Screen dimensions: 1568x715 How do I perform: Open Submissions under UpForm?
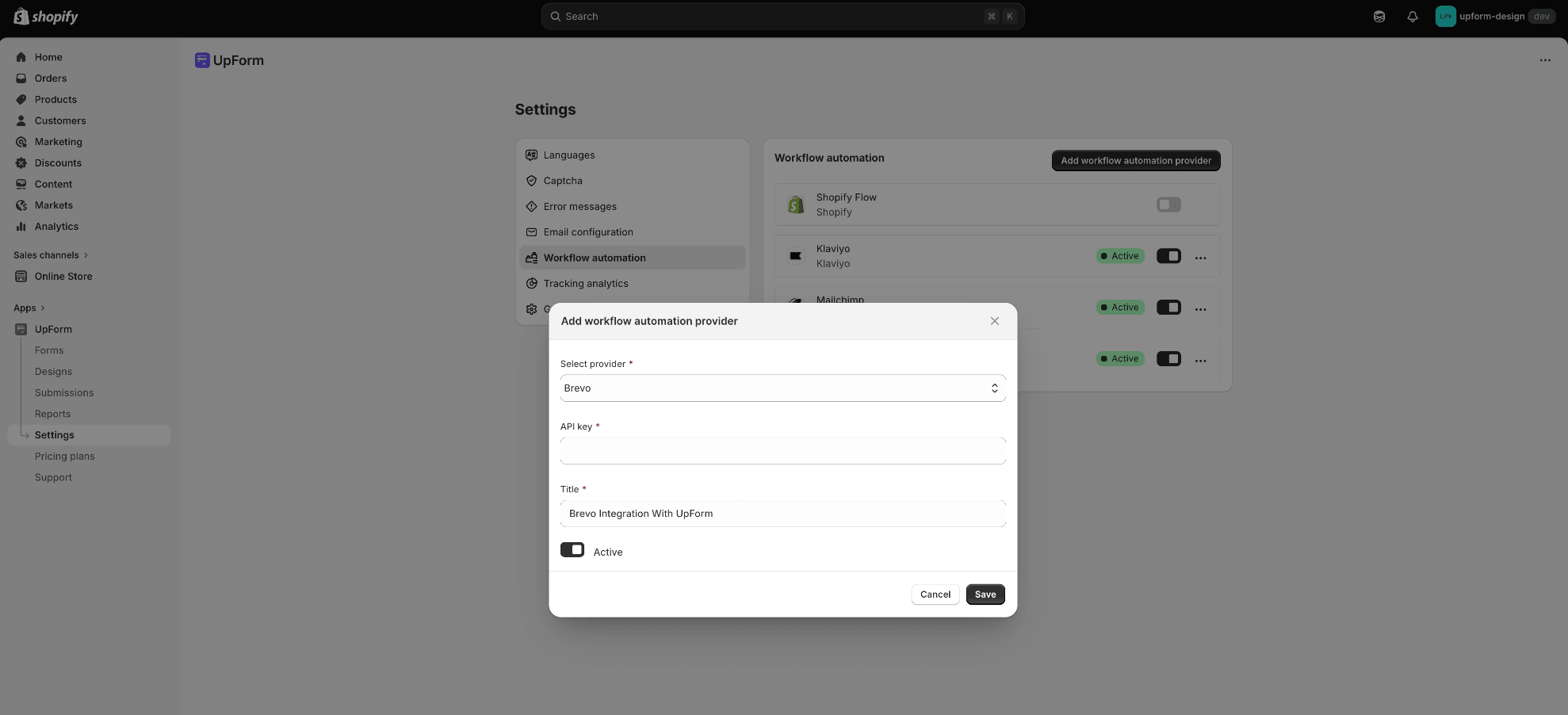(x=64, y=393)
